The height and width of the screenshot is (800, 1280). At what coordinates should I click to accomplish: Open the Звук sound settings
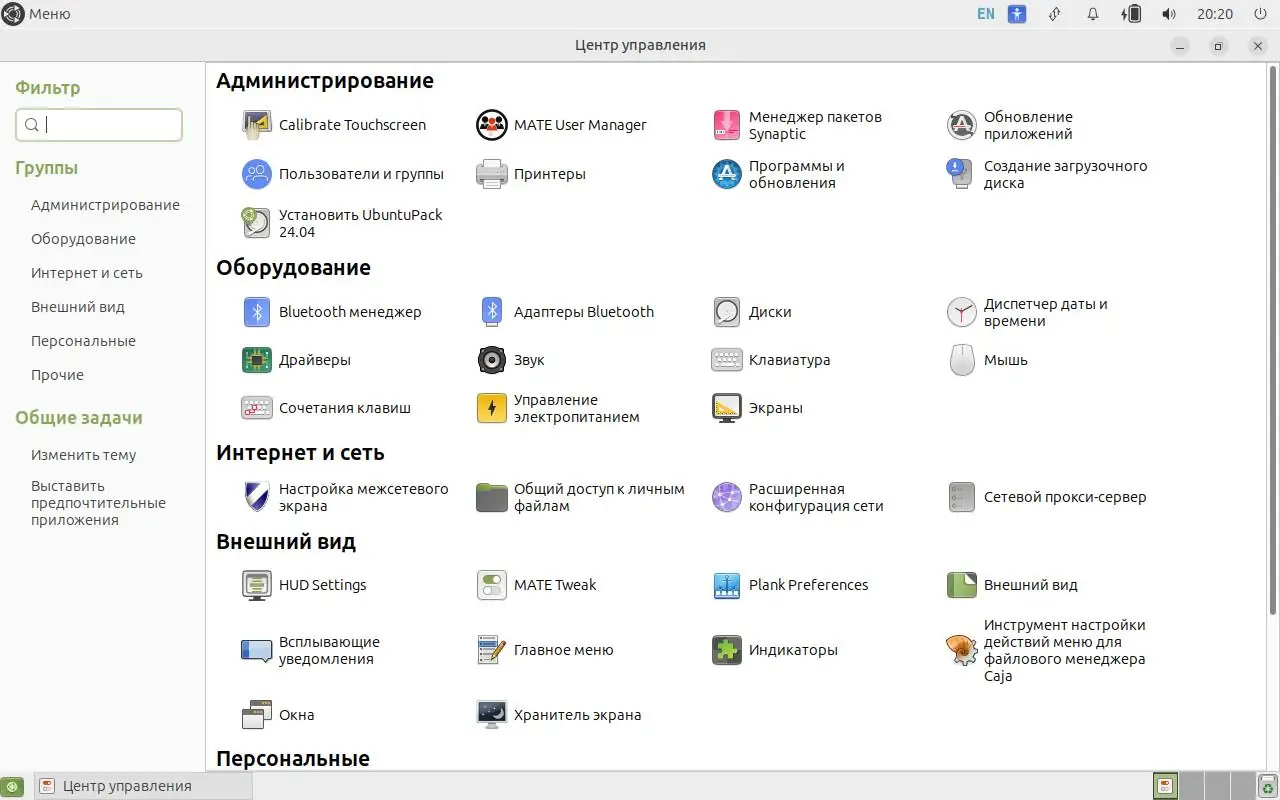click(x=529, y=360)
